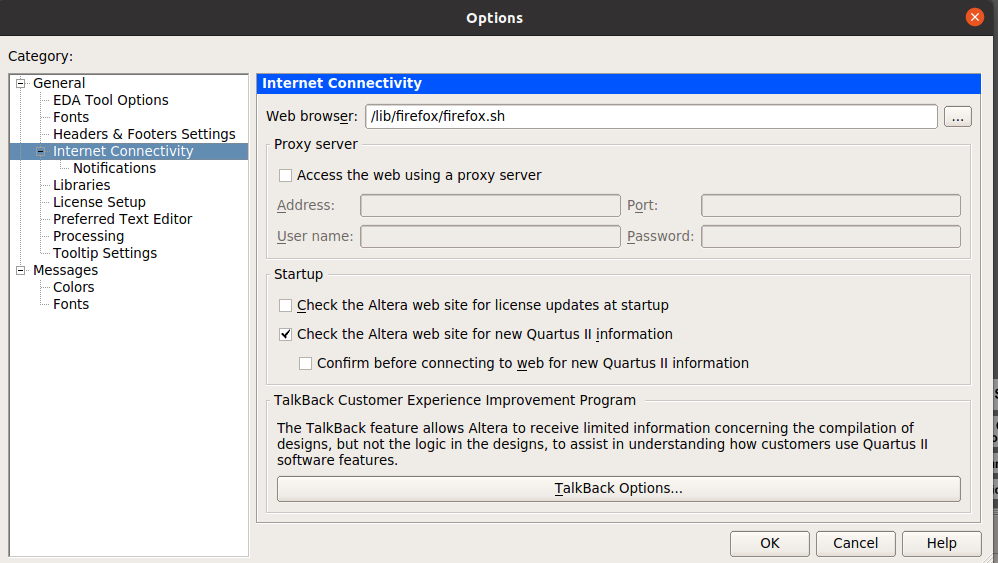
Task: Click the TalkBack Options button
Action: pos(618,489)
